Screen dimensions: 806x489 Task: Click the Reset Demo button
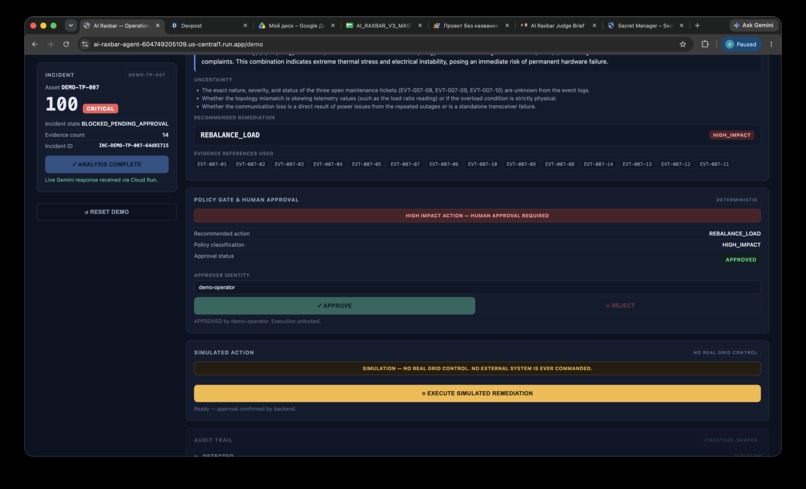coord(106,212)
